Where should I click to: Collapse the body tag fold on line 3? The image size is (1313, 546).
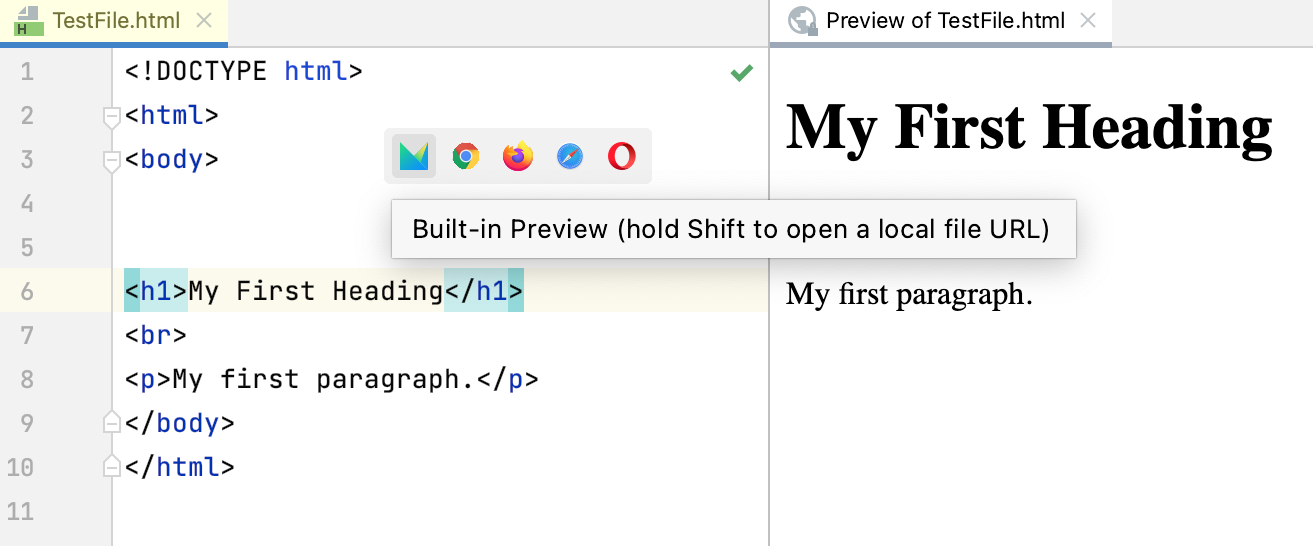tap(111, 161)
